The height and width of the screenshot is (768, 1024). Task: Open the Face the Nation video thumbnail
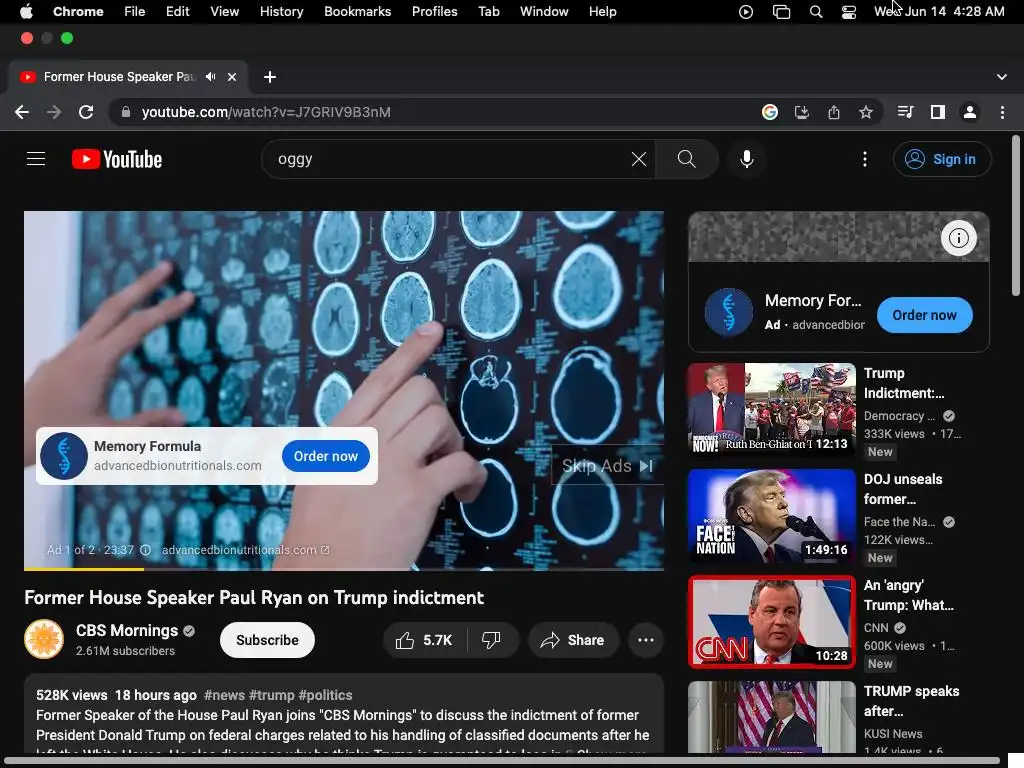(x=771, y=515)
